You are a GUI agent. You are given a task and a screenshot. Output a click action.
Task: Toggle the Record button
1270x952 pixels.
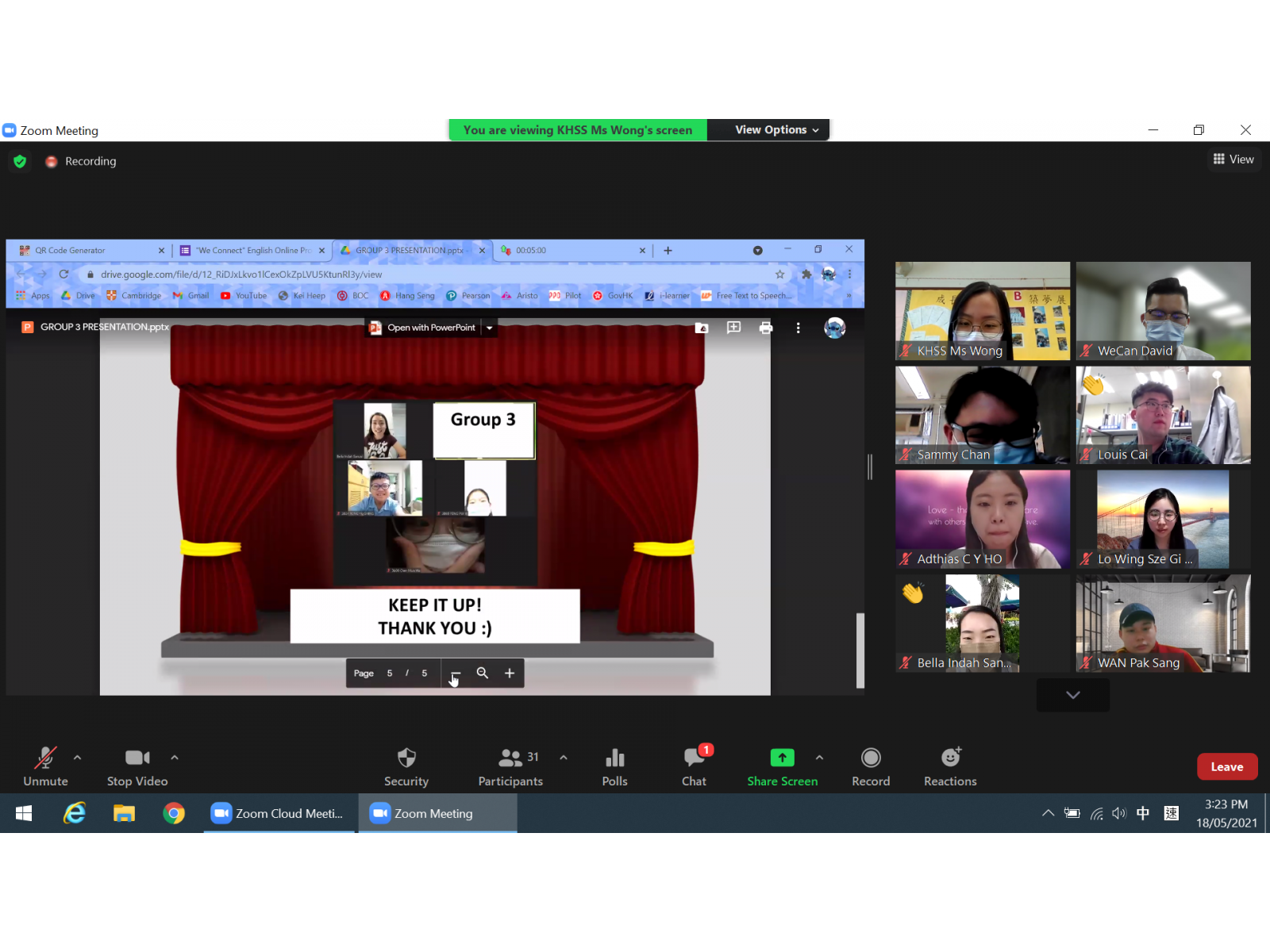click(x=871, y=766)
